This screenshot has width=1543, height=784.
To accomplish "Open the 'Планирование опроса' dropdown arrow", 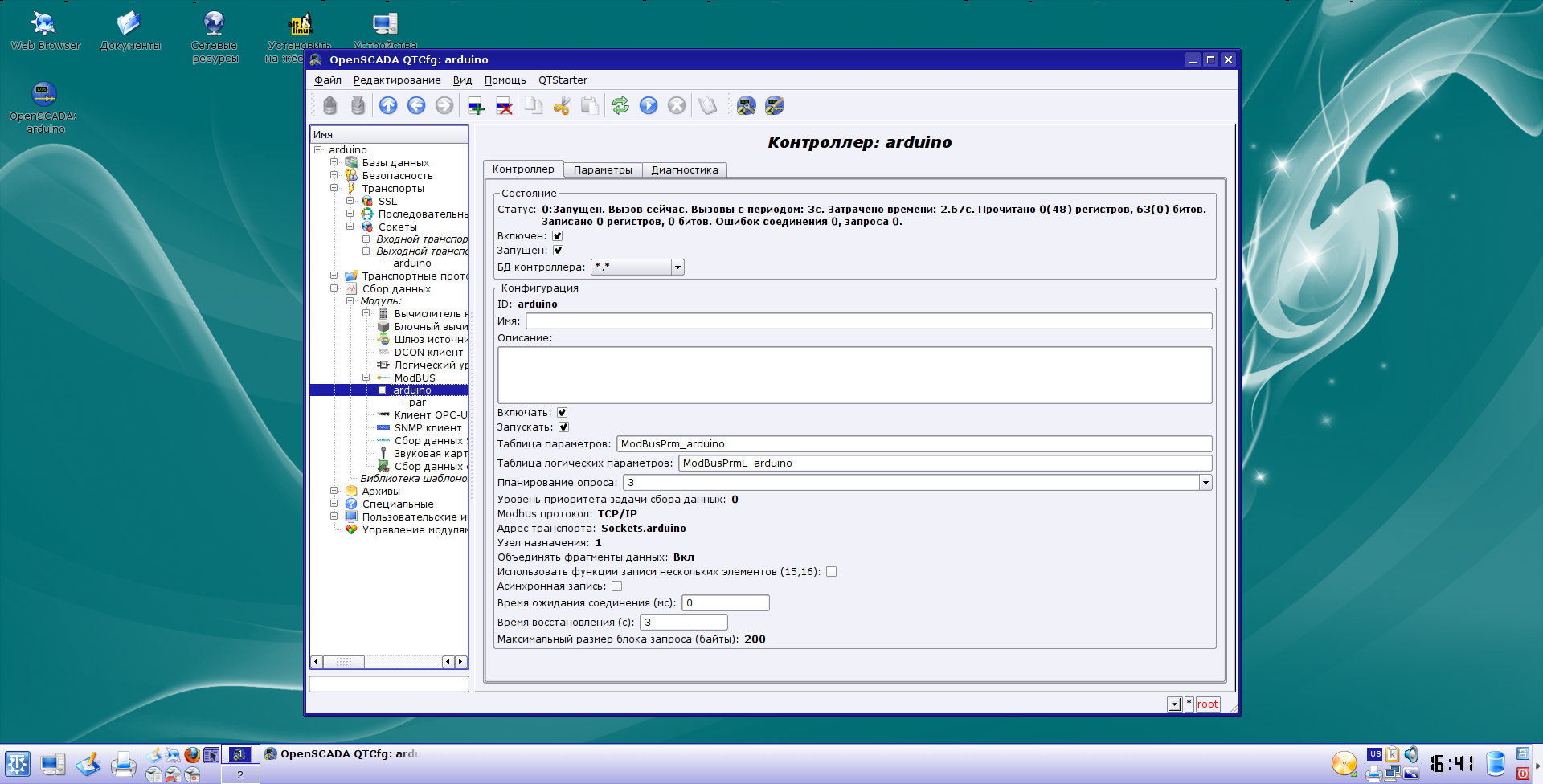I will pyautogui.click(x=1205, y=483).
